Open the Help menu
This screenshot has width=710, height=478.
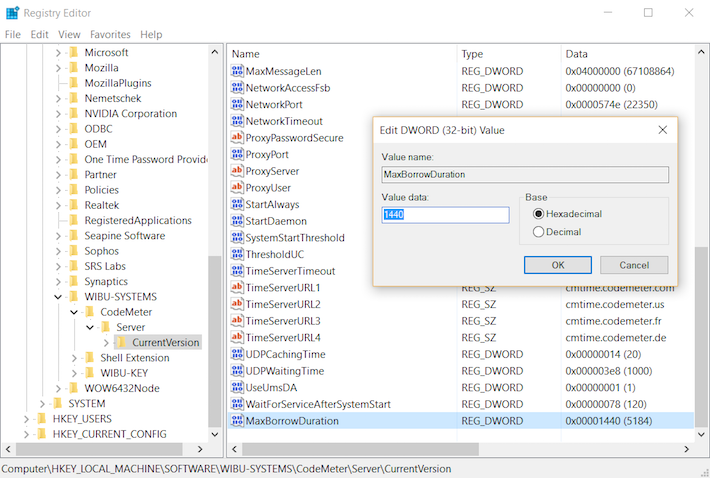[151, 34]
